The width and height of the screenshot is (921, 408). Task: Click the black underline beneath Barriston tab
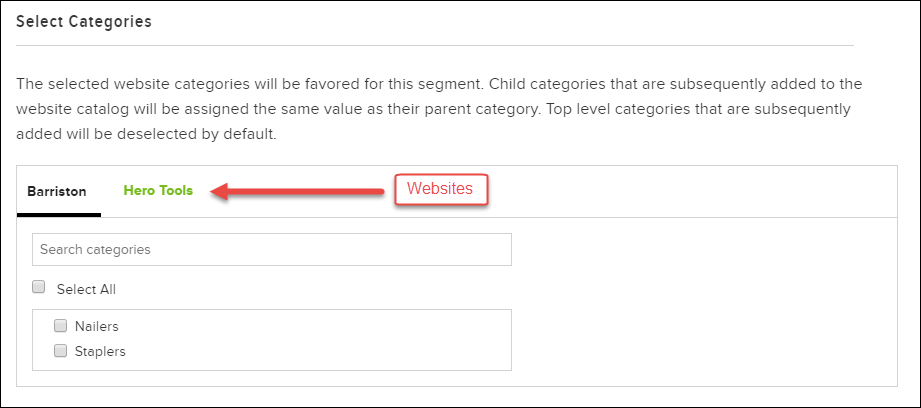click(x=58, y=215)
